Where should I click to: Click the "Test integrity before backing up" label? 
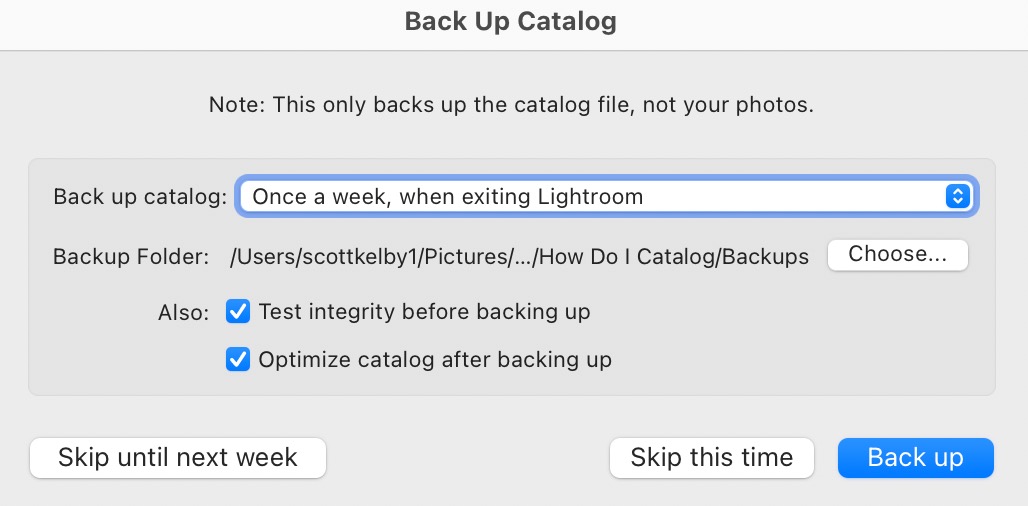coord(424,312)
